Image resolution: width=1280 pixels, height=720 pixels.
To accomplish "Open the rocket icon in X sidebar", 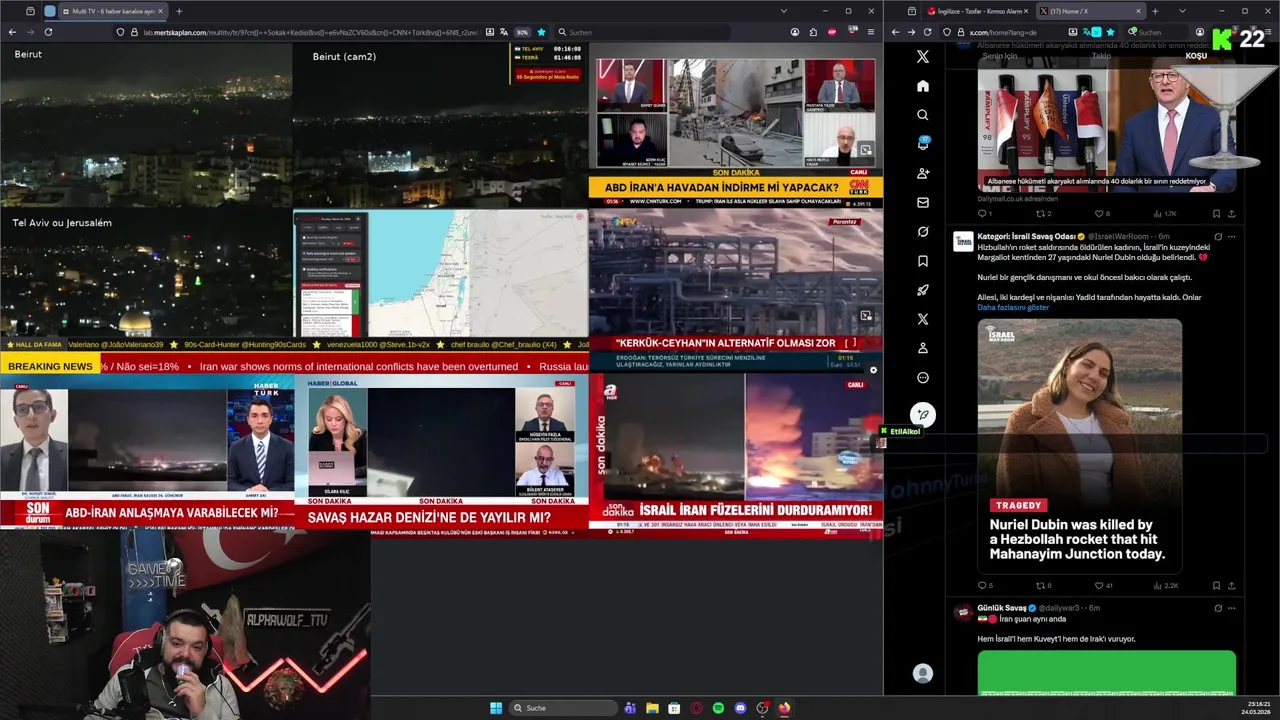I will pyautogui.click(x=923, y=290).
